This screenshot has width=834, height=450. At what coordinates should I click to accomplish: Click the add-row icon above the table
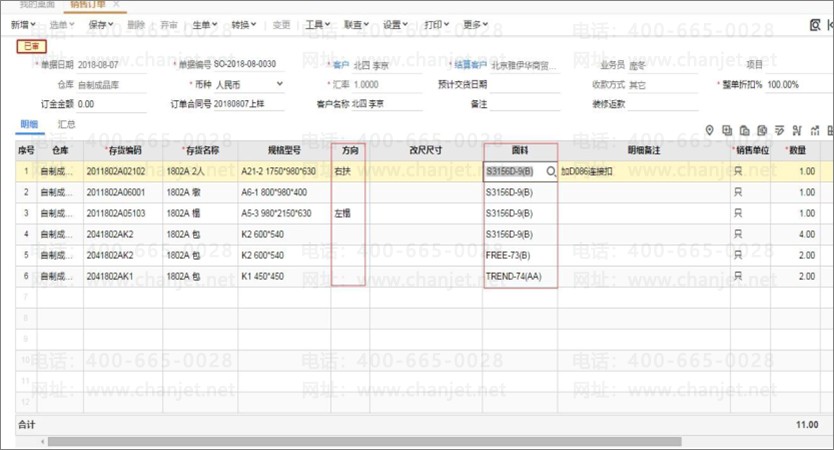pos(727,130)
